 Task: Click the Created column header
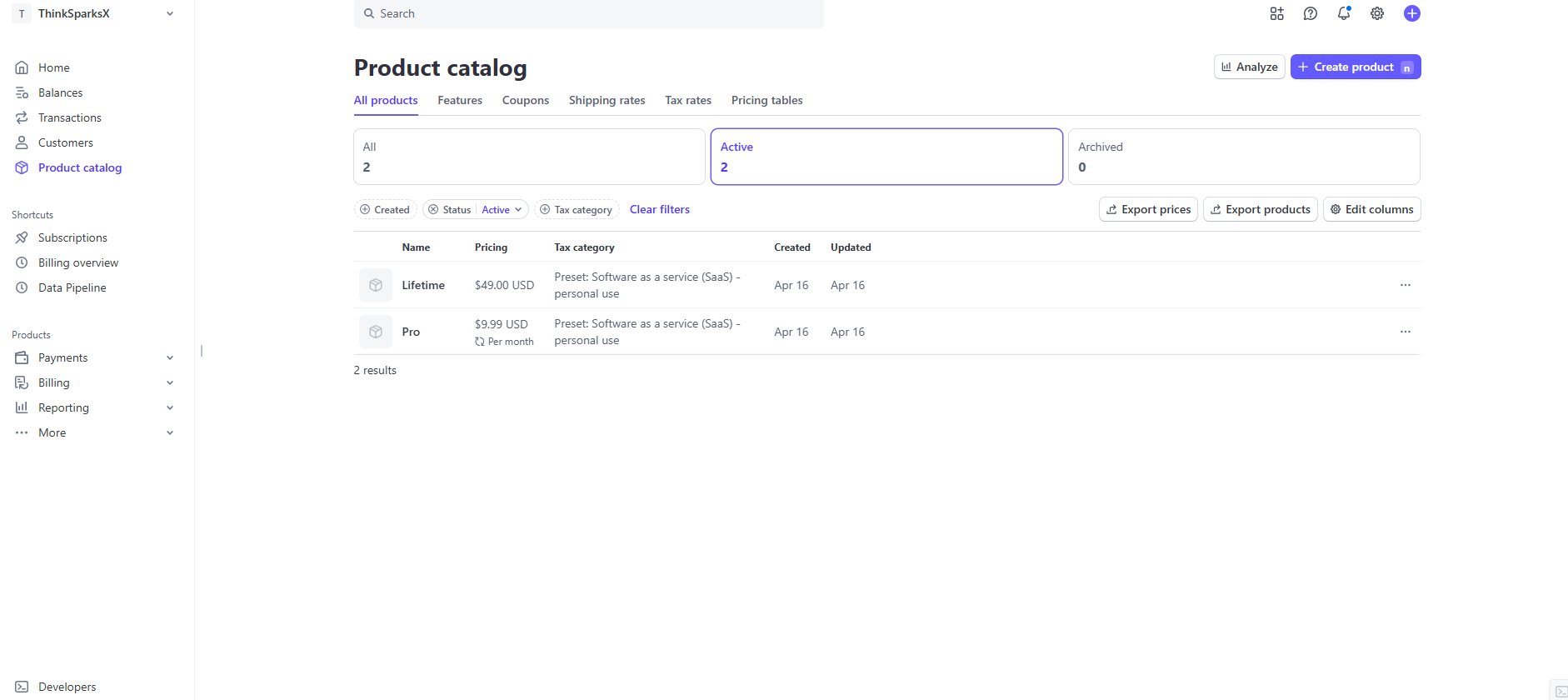click(792, 247)
